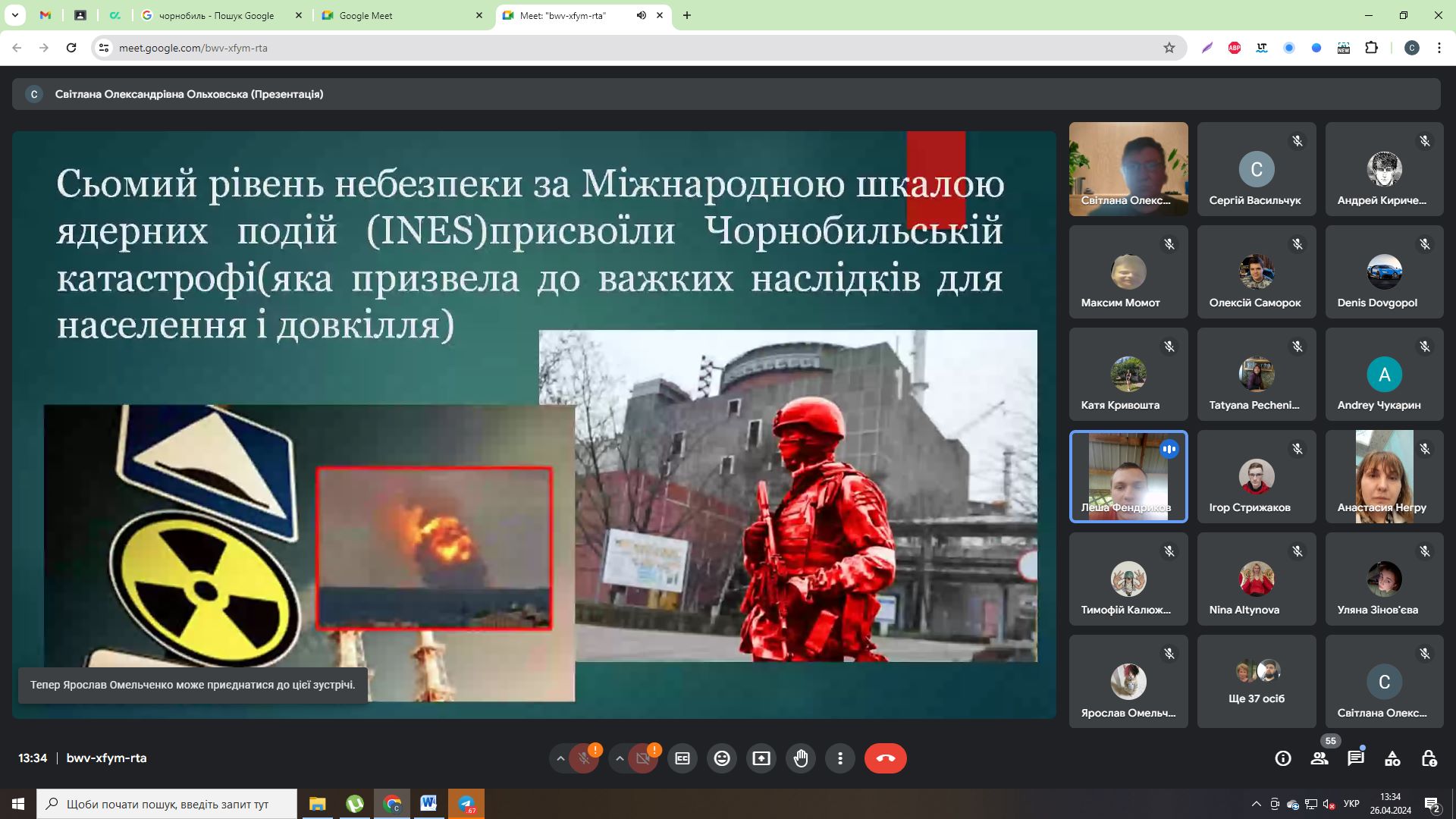Switch to чорнобиль Google search tab
1456x819 pixels.
click(222, 15)
